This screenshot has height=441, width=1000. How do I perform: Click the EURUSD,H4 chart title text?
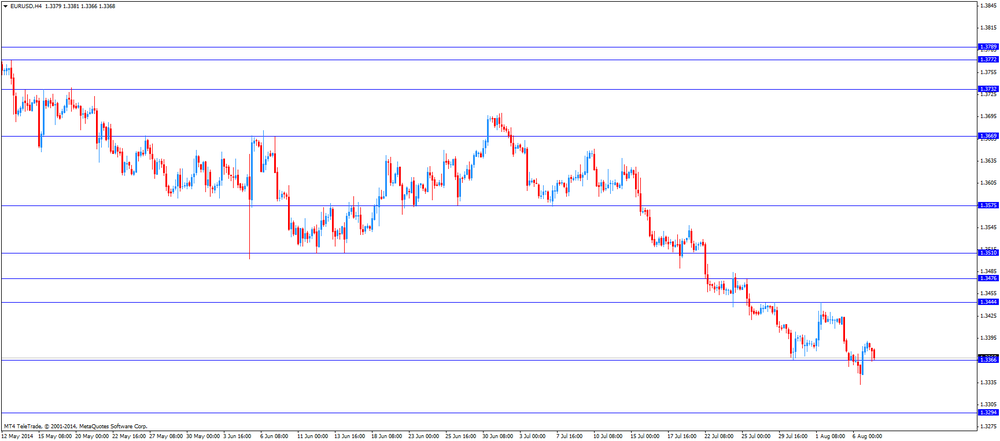(27, 6)
